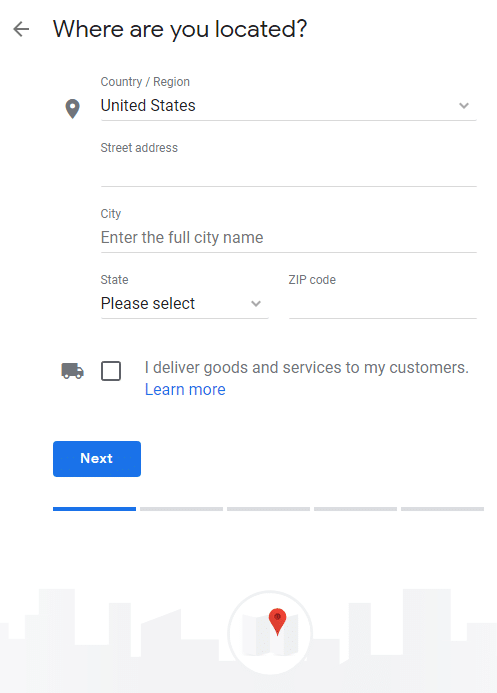Open the State dropdown showing Please select

pos(185,304)
